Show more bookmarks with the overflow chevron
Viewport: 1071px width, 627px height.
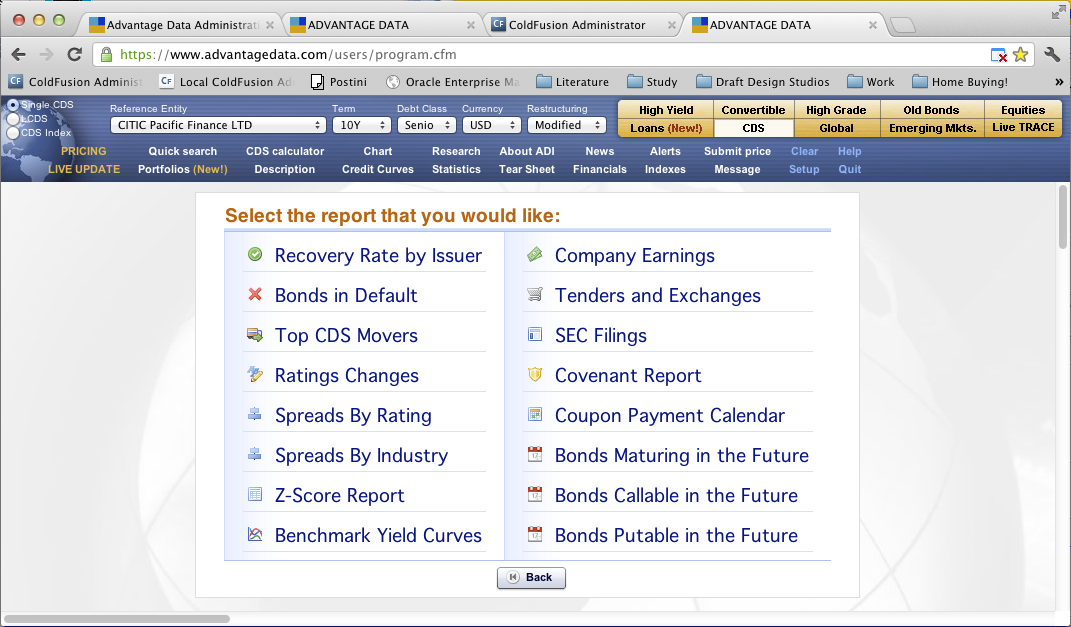pyautogui.click(x=1059, y=82)
